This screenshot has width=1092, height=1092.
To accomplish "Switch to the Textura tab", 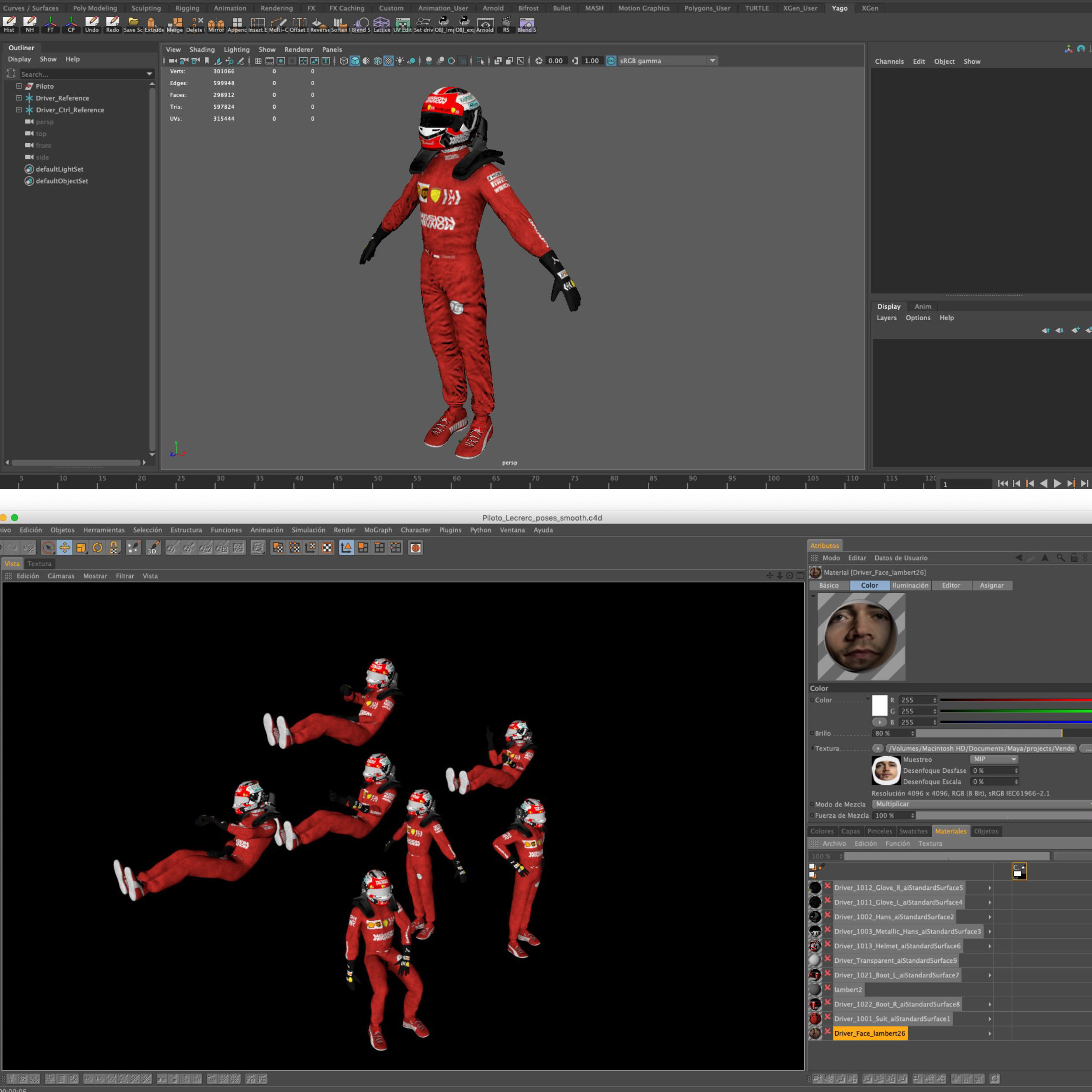I will tap(39, 563).
